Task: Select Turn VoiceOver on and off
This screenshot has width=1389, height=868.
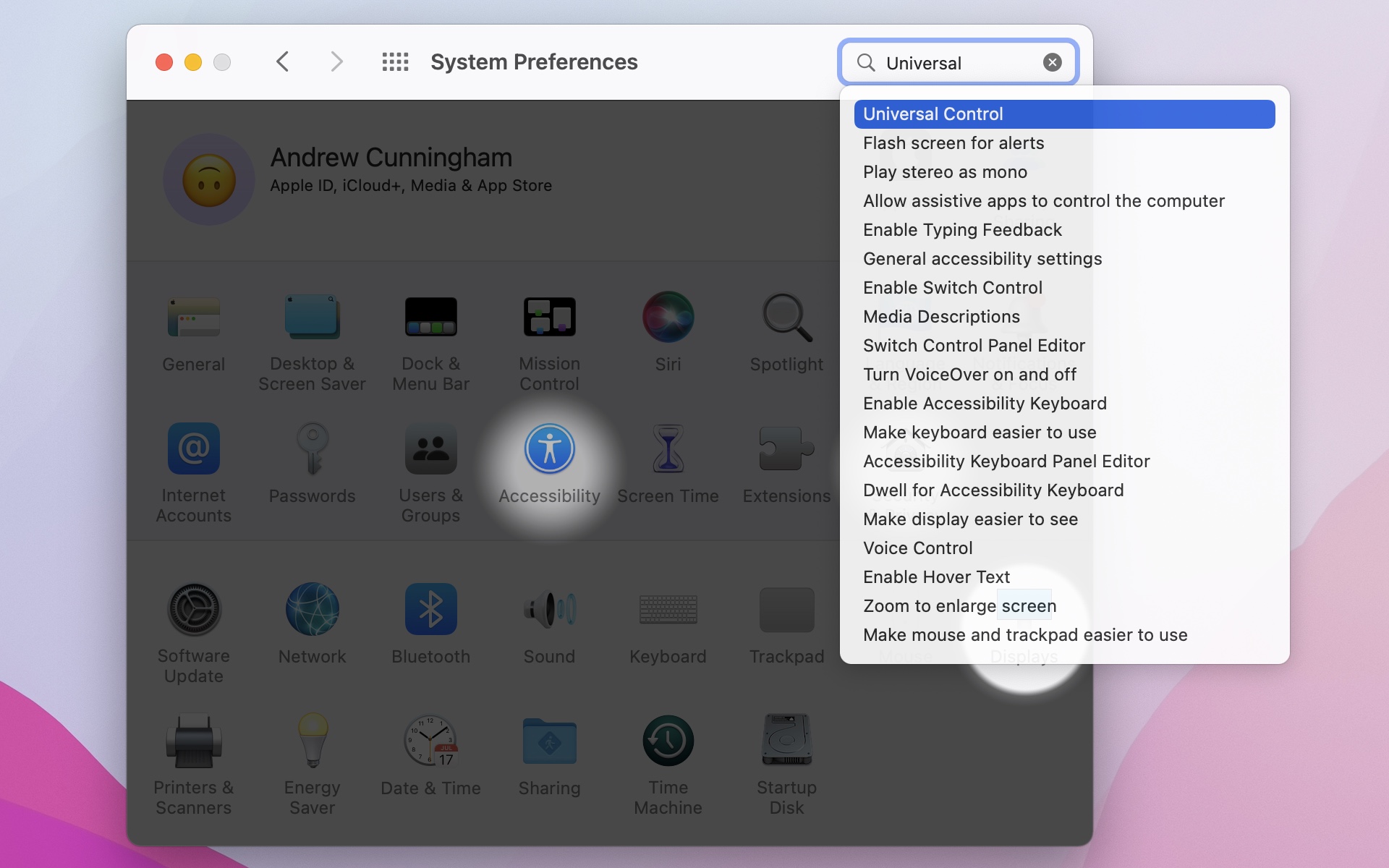Action: pyautogui.click(x=1064, y=375)
